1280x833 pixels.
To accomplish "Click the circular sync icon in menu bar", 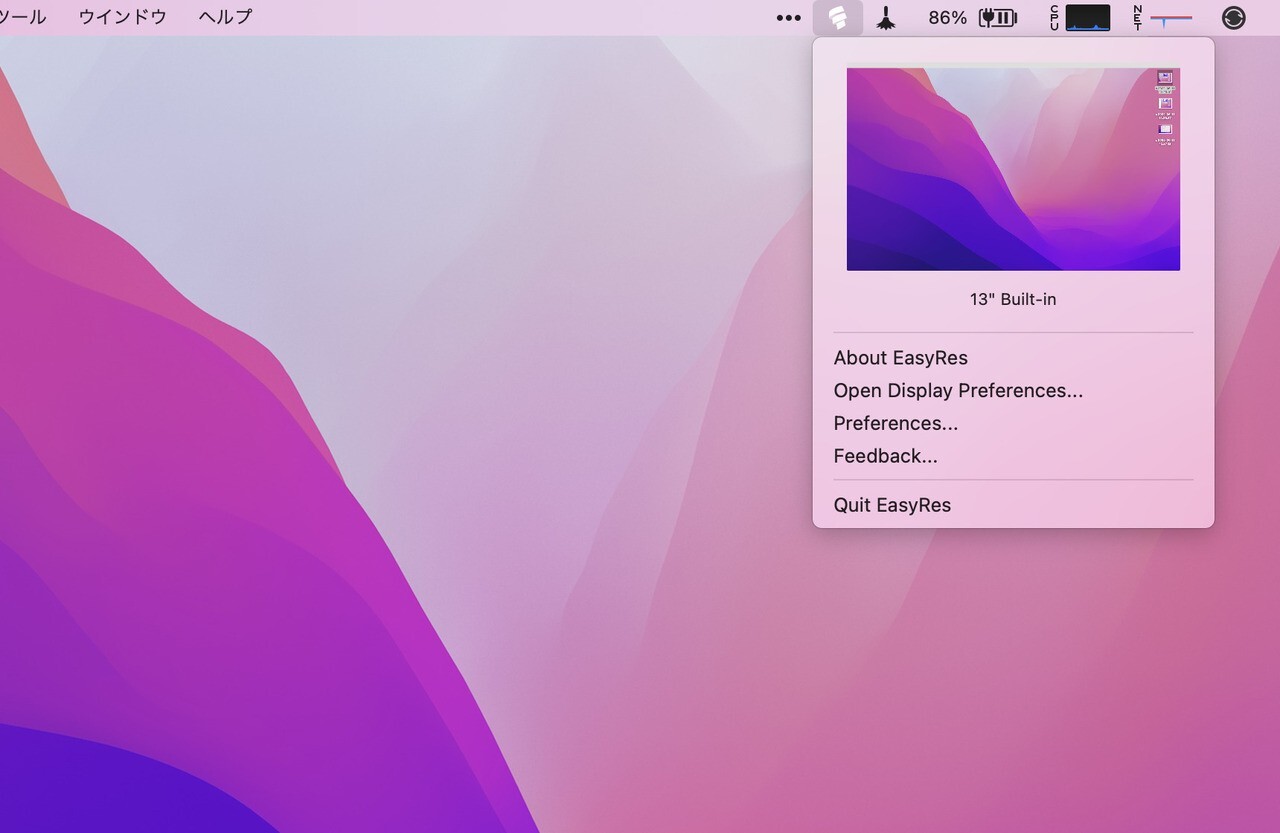I will tap(1234, 17).
